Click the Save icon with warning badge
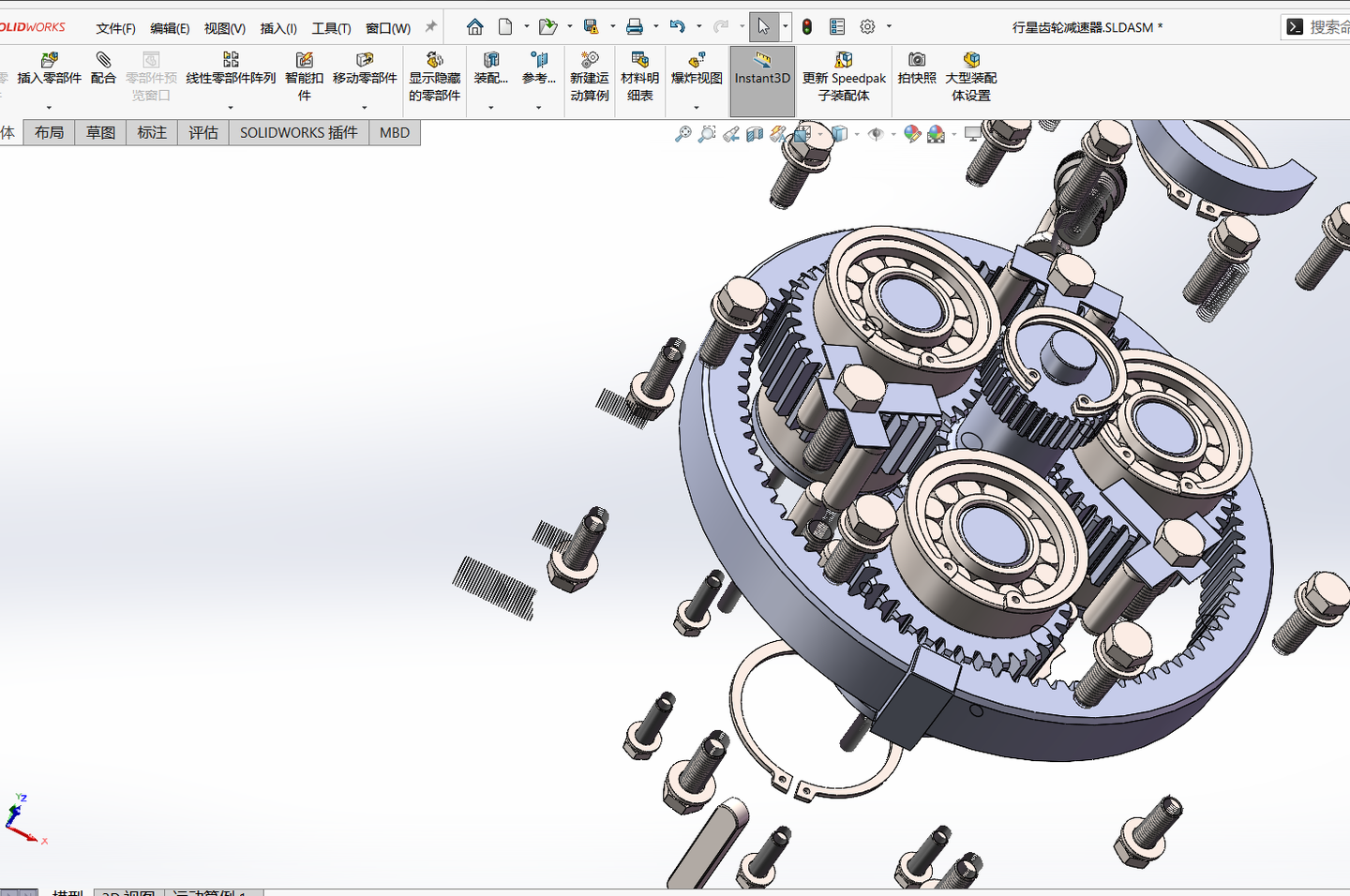Image resolution: width=1350 pixels, height=896 pixels. coord(591,26)
